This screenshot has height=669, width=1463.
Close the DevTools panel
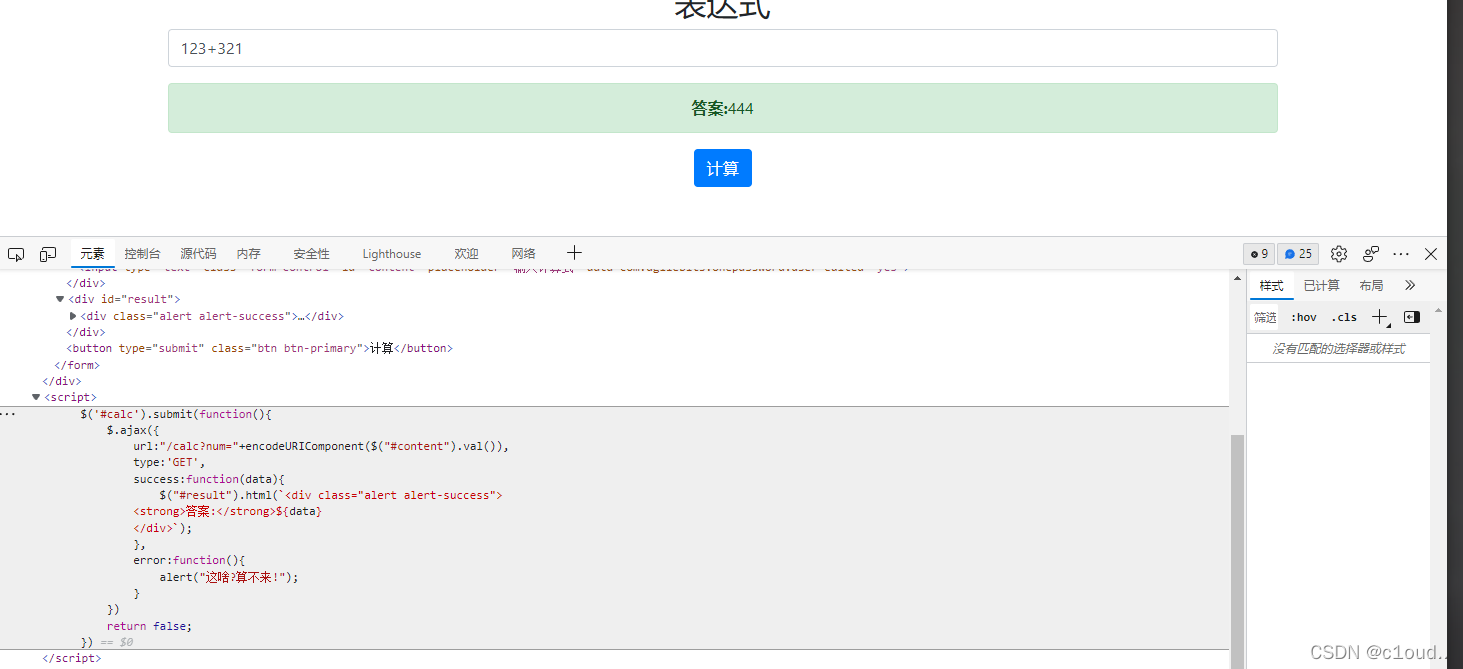click(1431, 254)
